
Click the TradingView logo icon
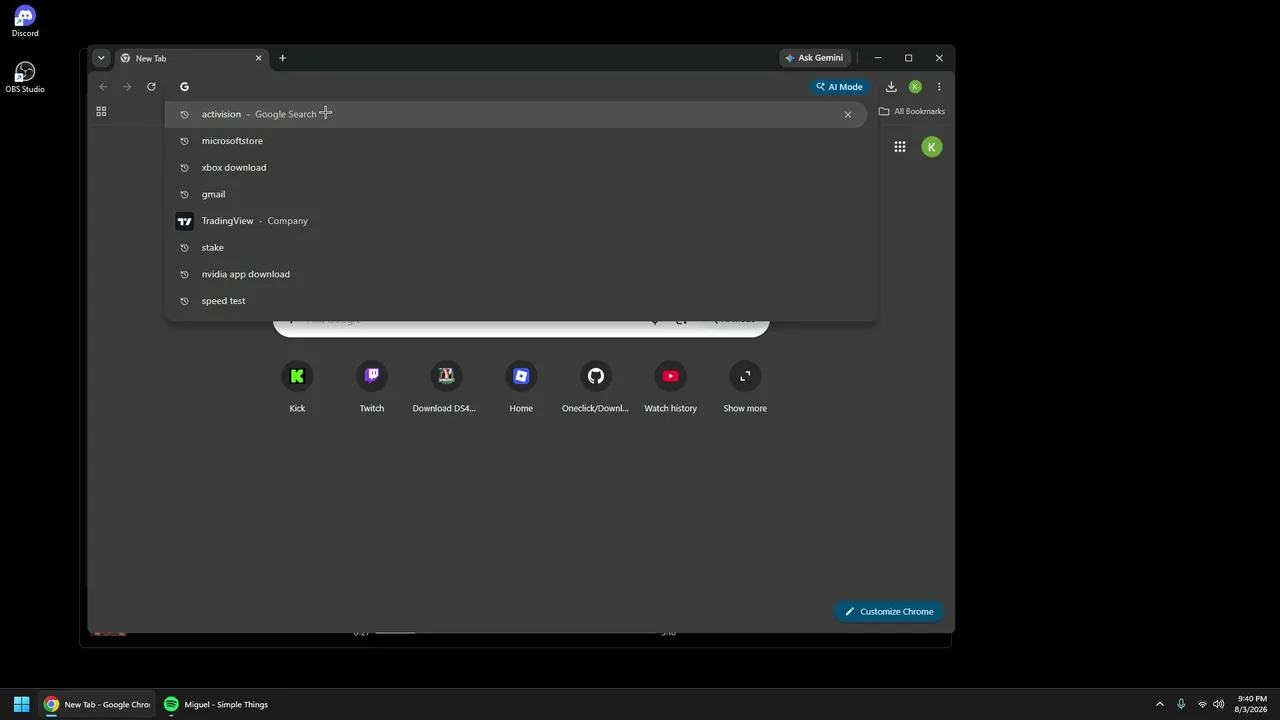click(184, 221)
